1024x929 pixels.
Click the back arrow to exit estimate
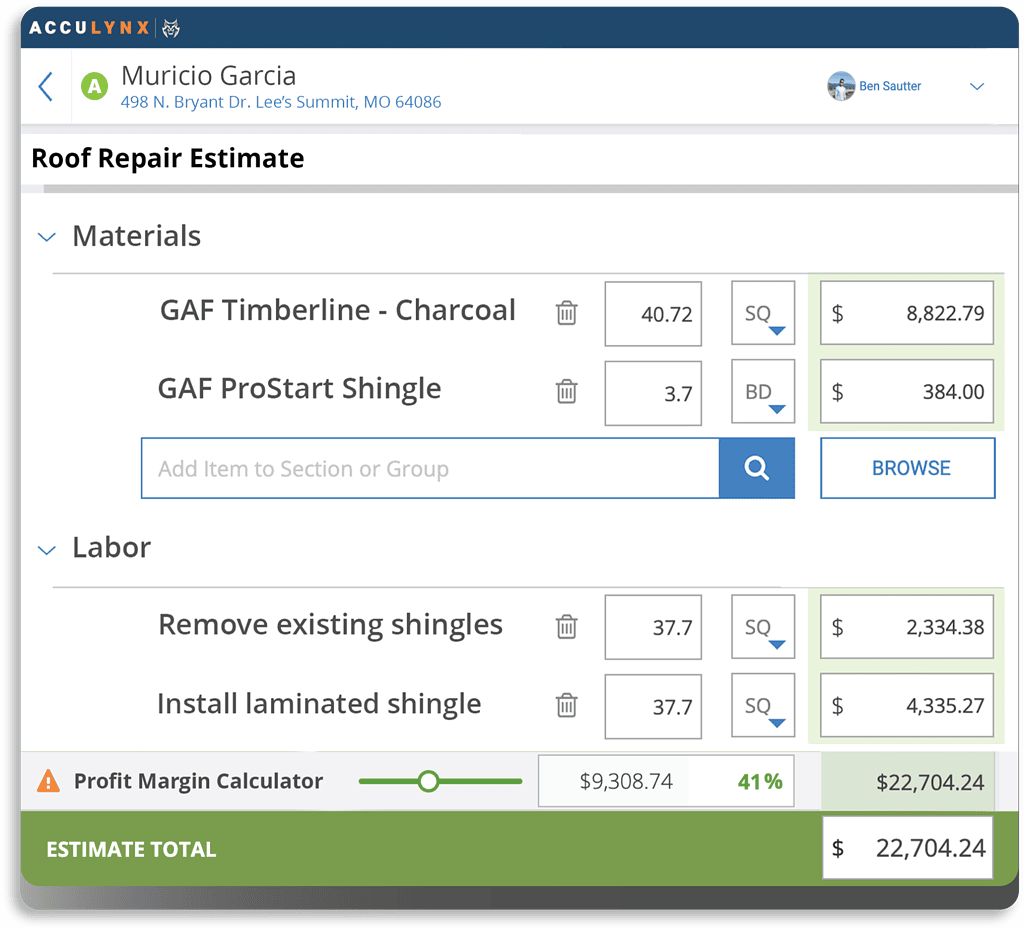coord(45,86)
